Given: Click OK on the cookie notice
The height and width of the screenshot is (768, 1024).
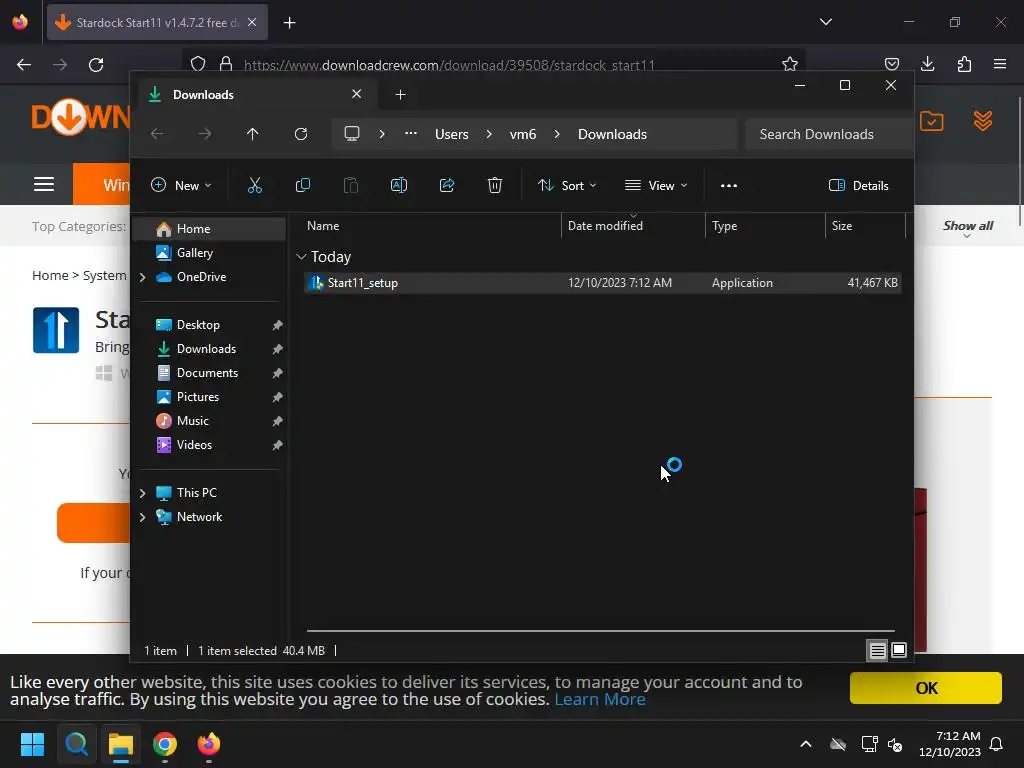Looking at the screenshot, I should click(x=925, y=688).
